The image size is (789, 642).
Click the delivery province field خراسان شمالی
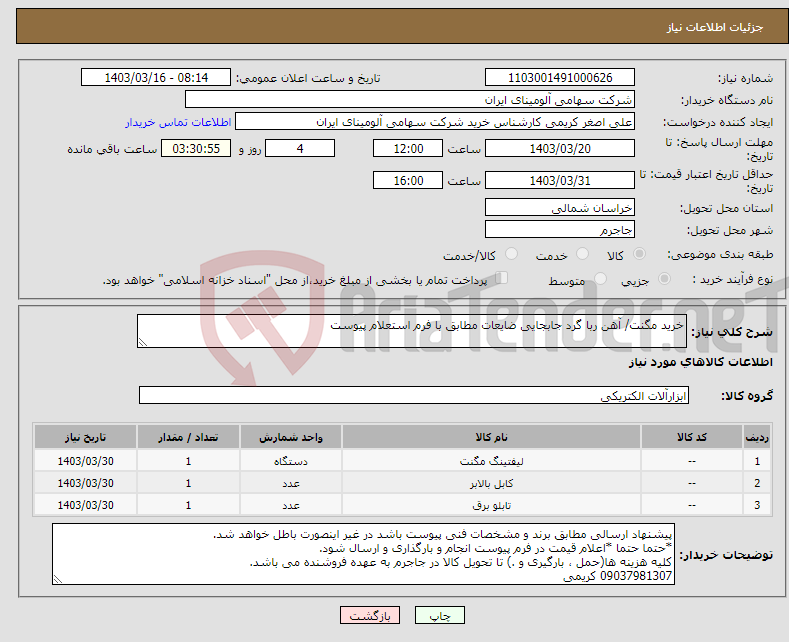coord(560,208)
